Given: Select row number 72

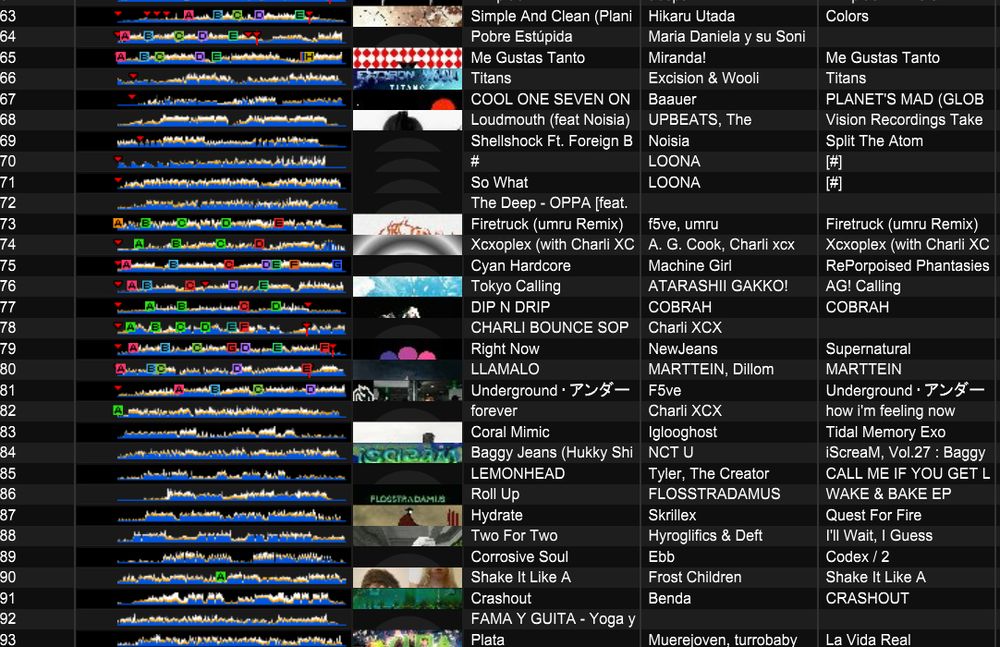Looking at the screenshot, I should 8,203.
